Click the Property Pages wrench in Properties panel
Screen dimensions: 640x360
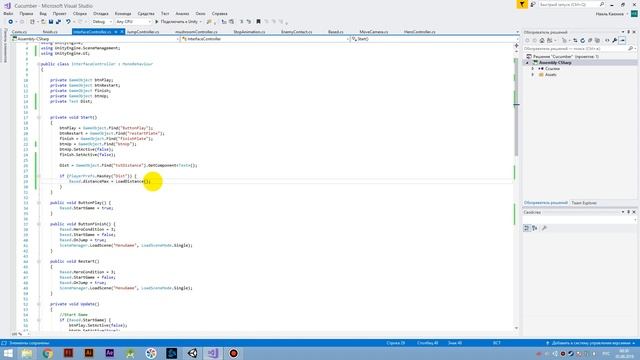click(544, 228)
